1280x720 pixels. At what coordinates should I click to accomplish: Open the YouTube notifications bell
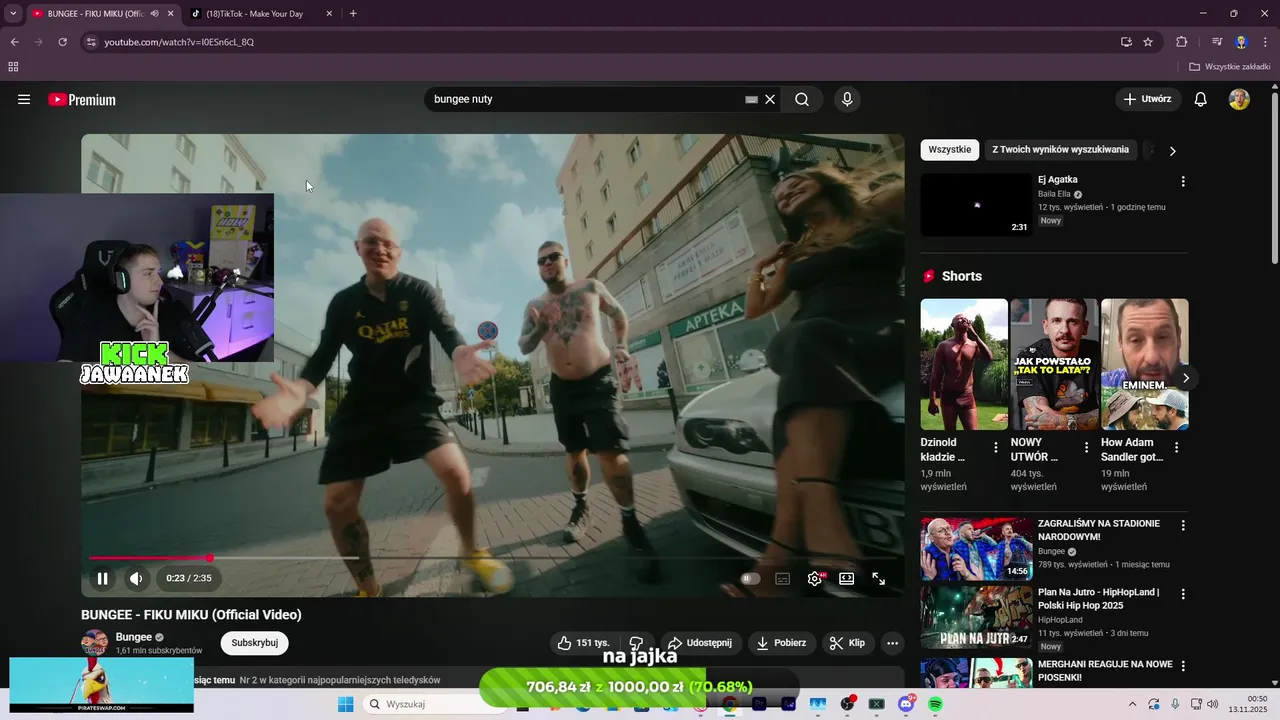[x=1201, y=99]
